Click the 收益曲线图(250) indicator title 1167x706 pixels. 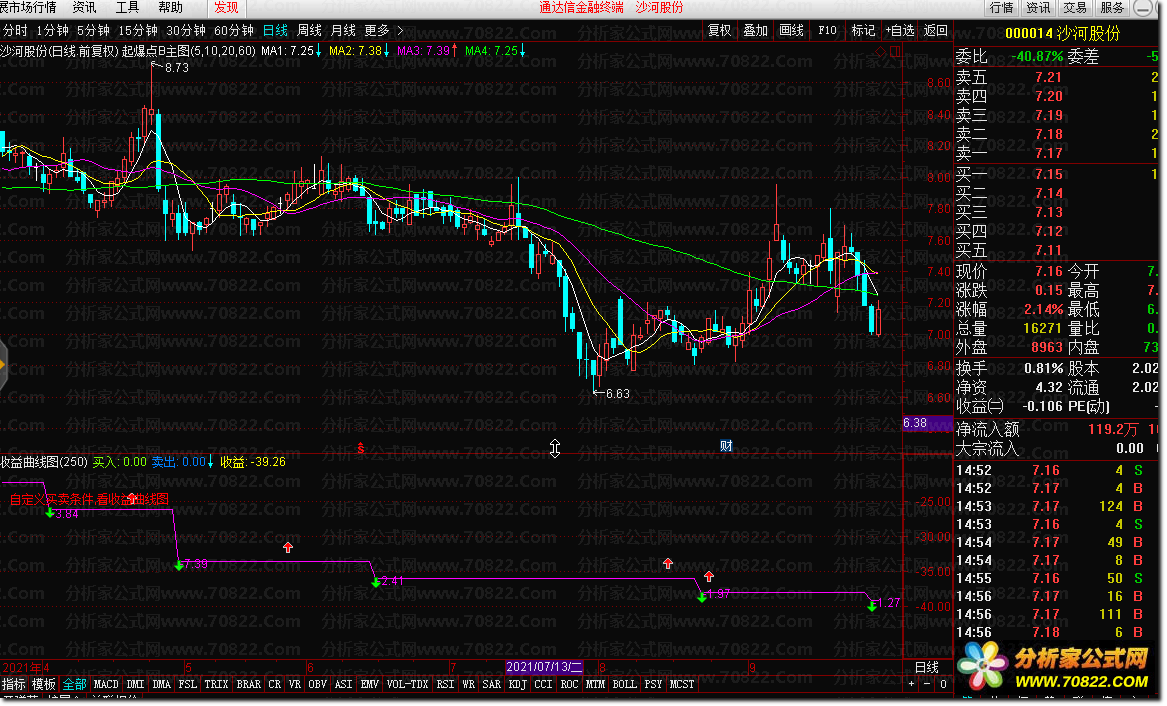coord(44,462)
